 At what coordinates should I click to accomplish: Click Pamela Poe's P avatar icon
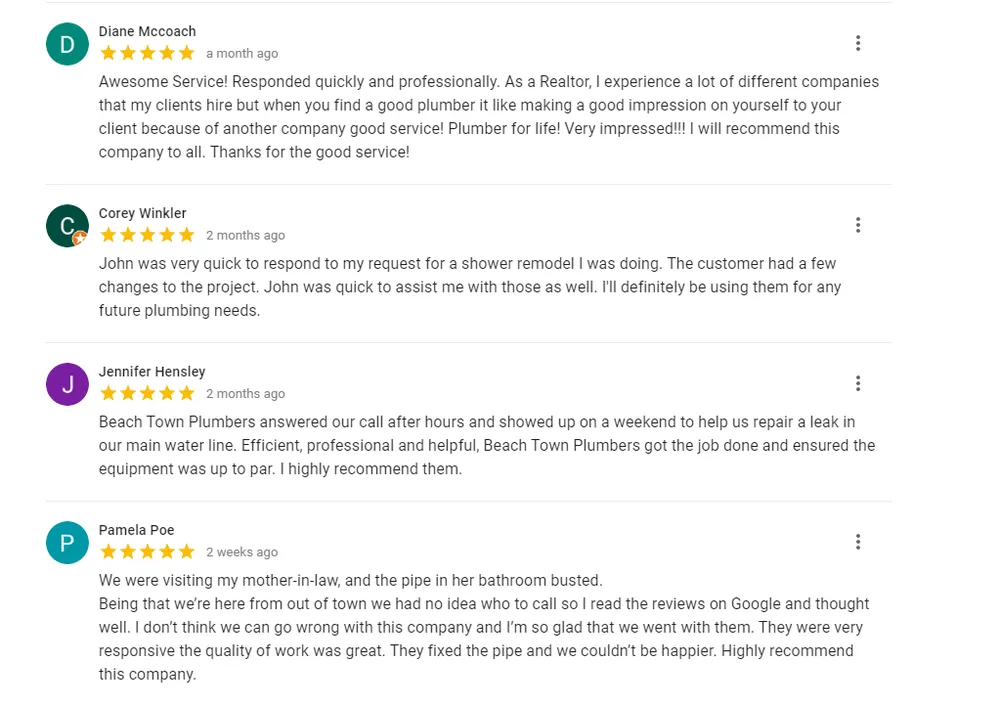pos(67,543)
